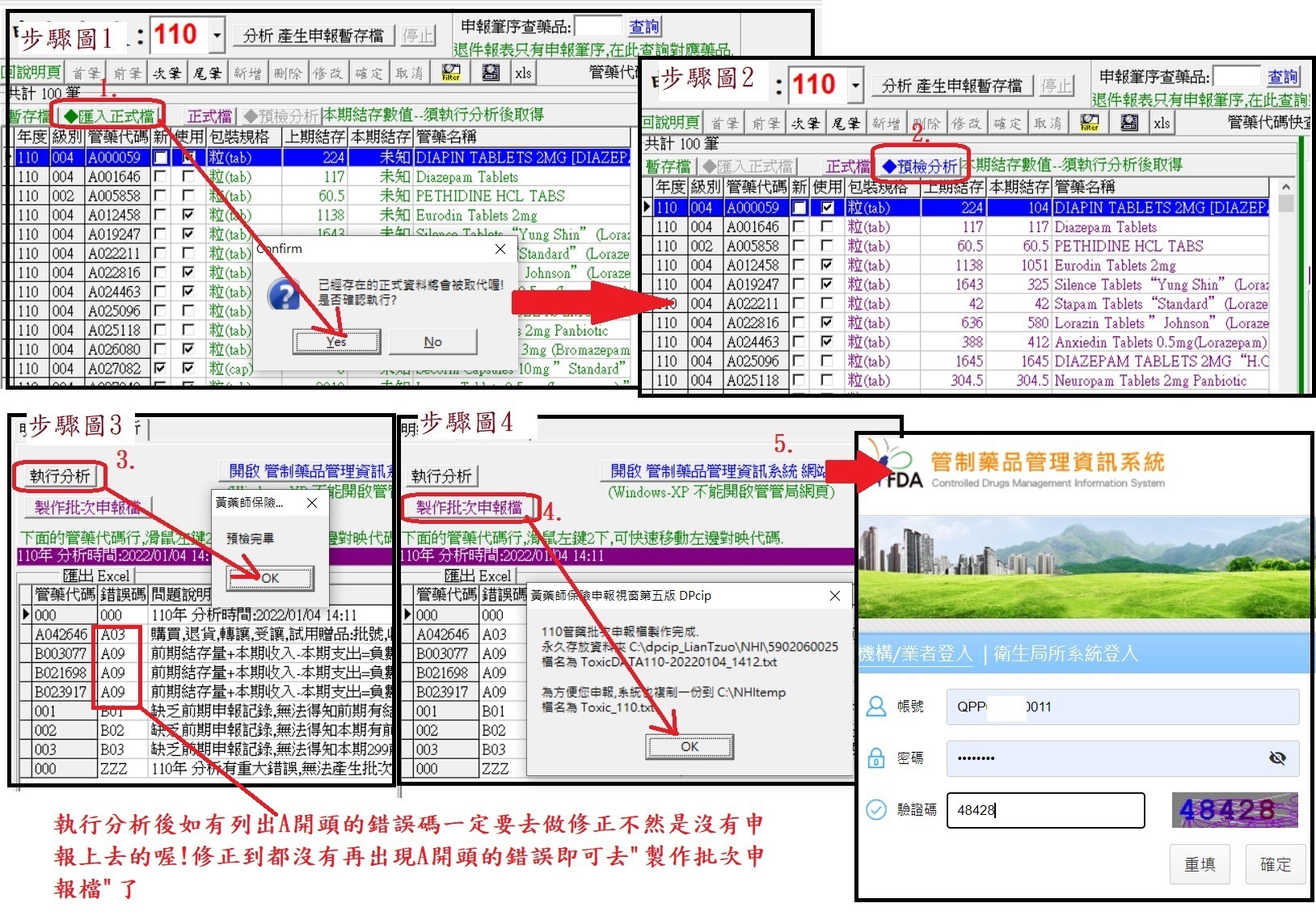Screen dimensions: 1316x920
Task: Open the year 110 dropdown in step 2
Action: coord(855,85)
